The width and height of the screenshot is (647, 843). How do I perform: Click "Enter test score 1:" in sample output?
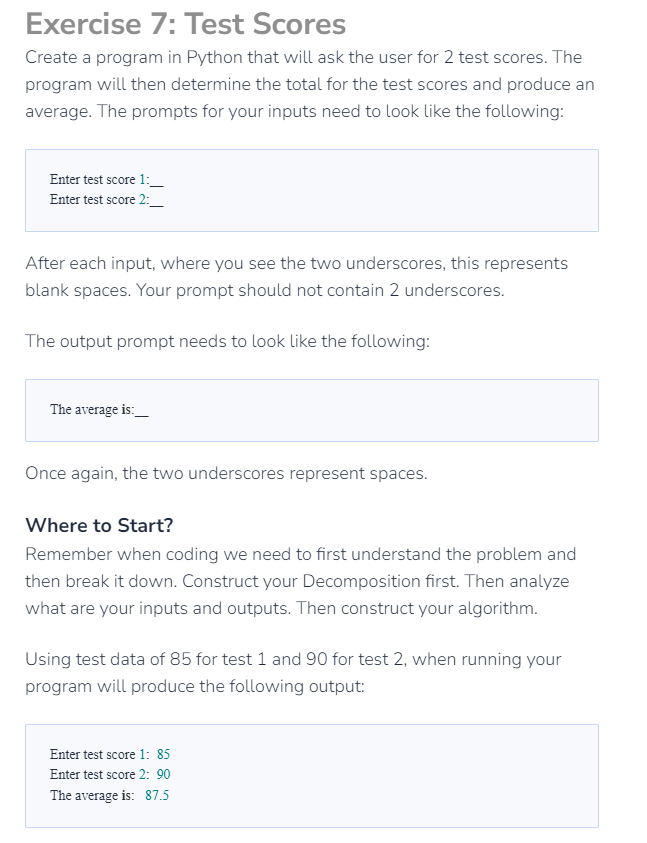tap(99, 754)
